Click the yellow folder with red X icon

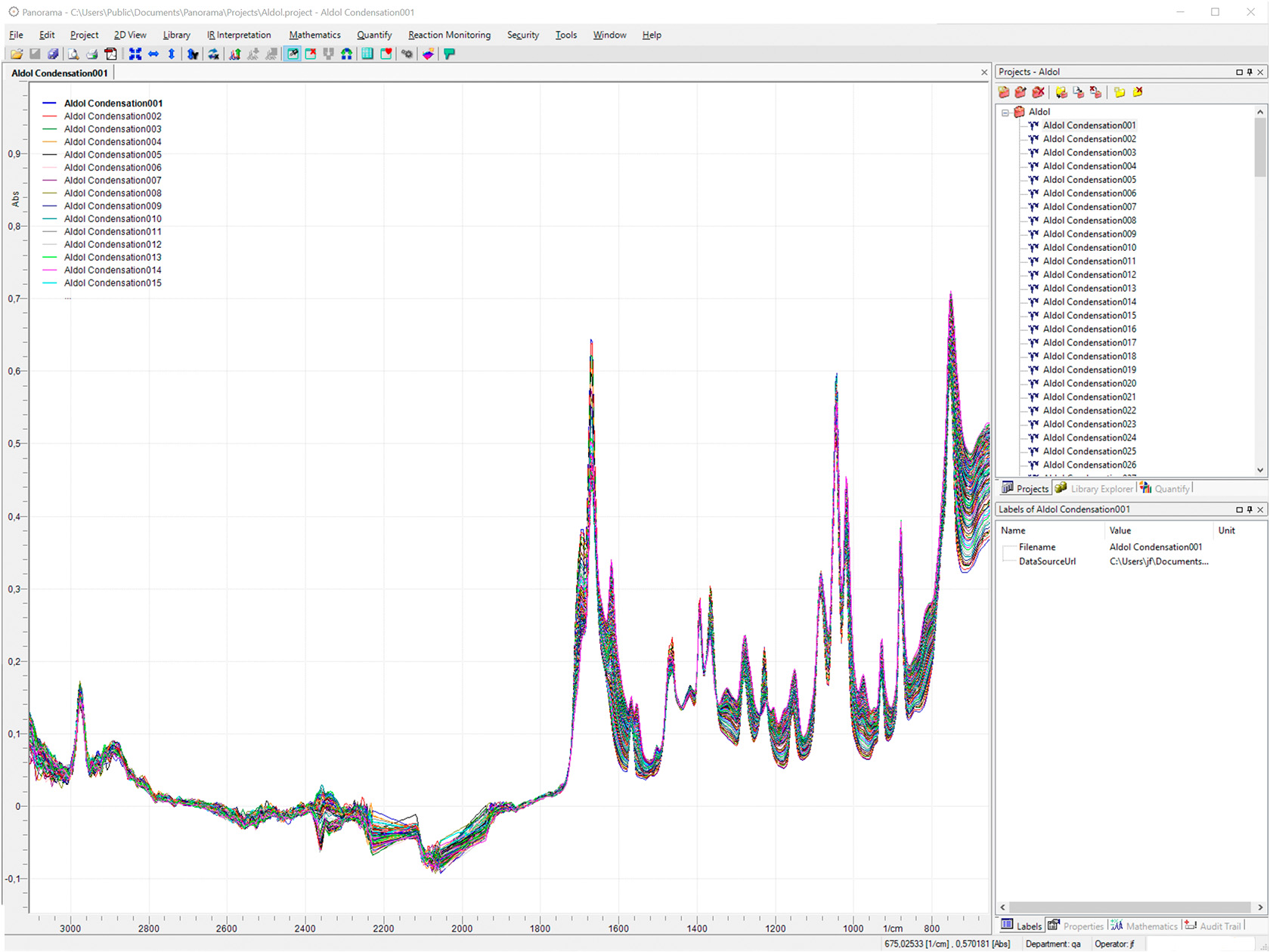[1138, 92]
